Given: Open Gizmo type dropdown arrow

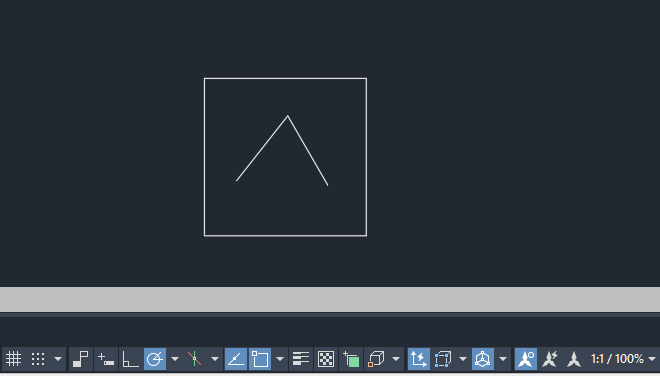Looking at the screenshot, I should (x=503, y=359).
